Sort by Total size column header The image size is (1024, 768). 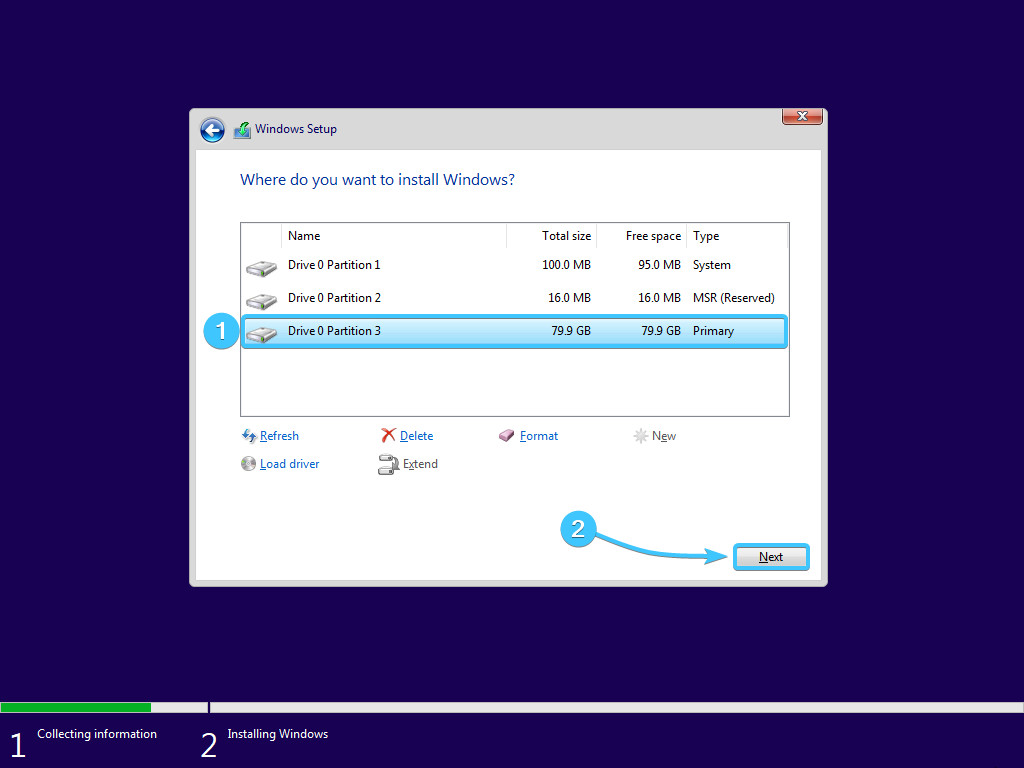566,236
